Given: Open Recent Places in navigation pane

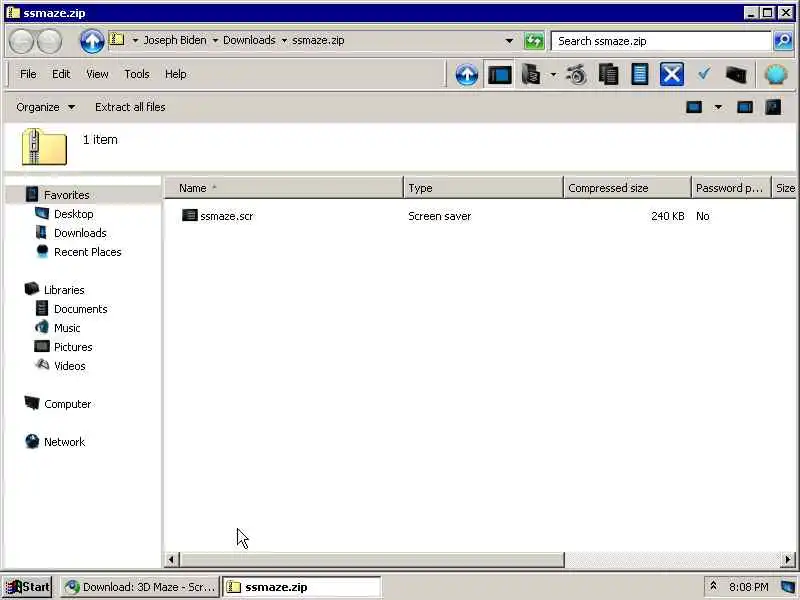Looking at the screenshot, I should click(x=88, y=252).
